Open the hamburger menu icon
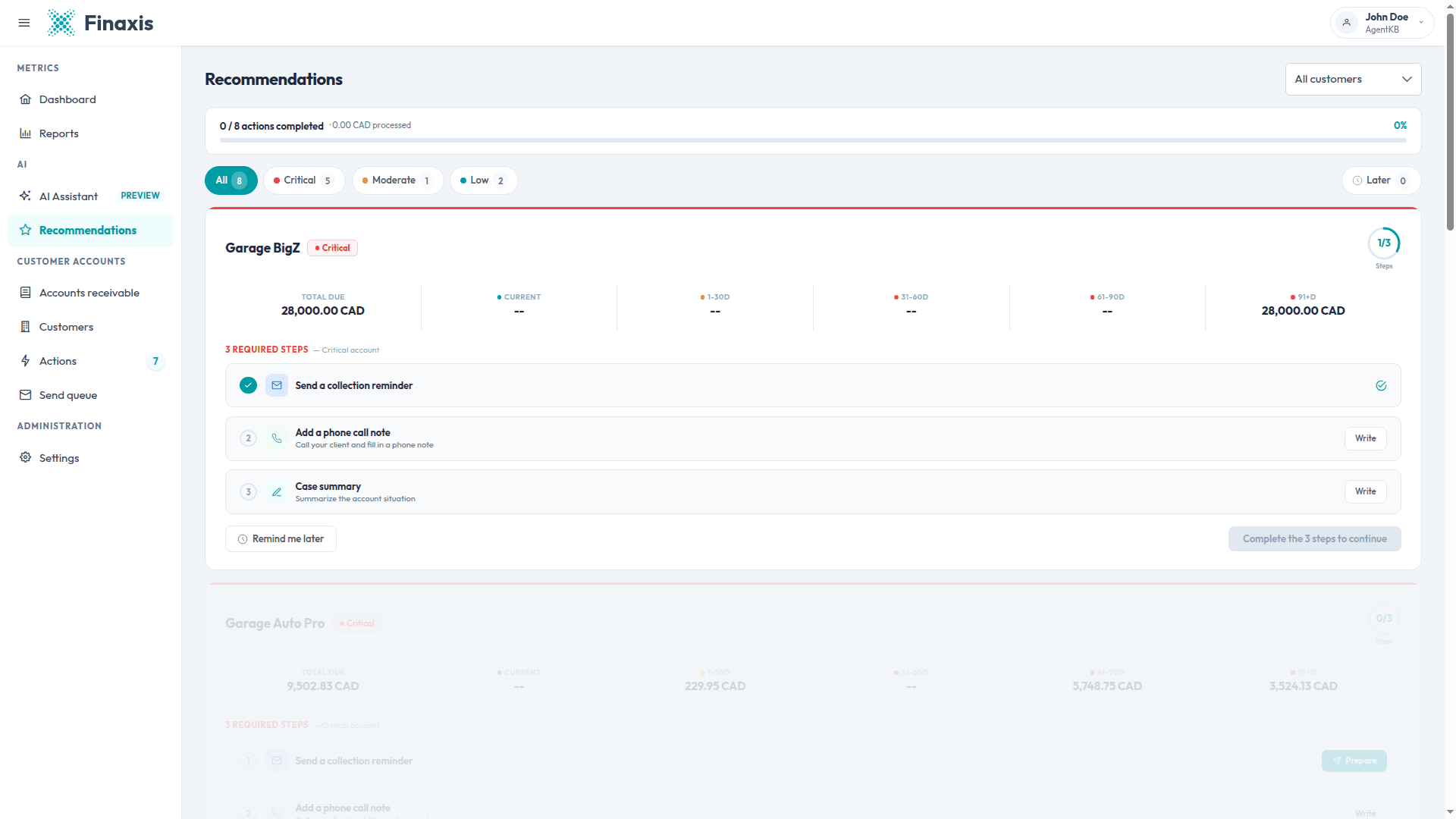1456x819 pixels. pyautogui.click(x=24, y=23)
